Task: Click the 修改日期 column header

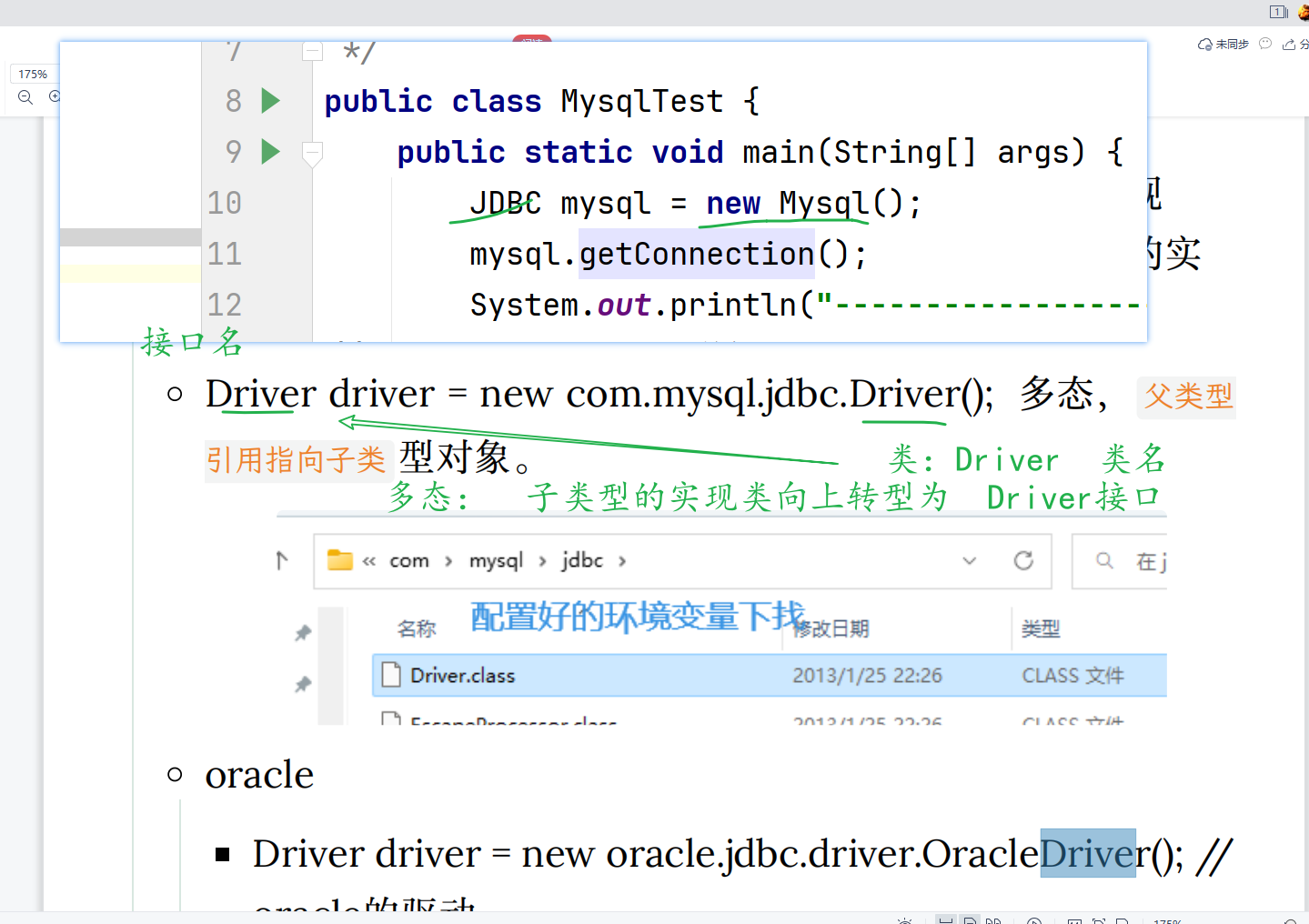Action: [831, 628]
